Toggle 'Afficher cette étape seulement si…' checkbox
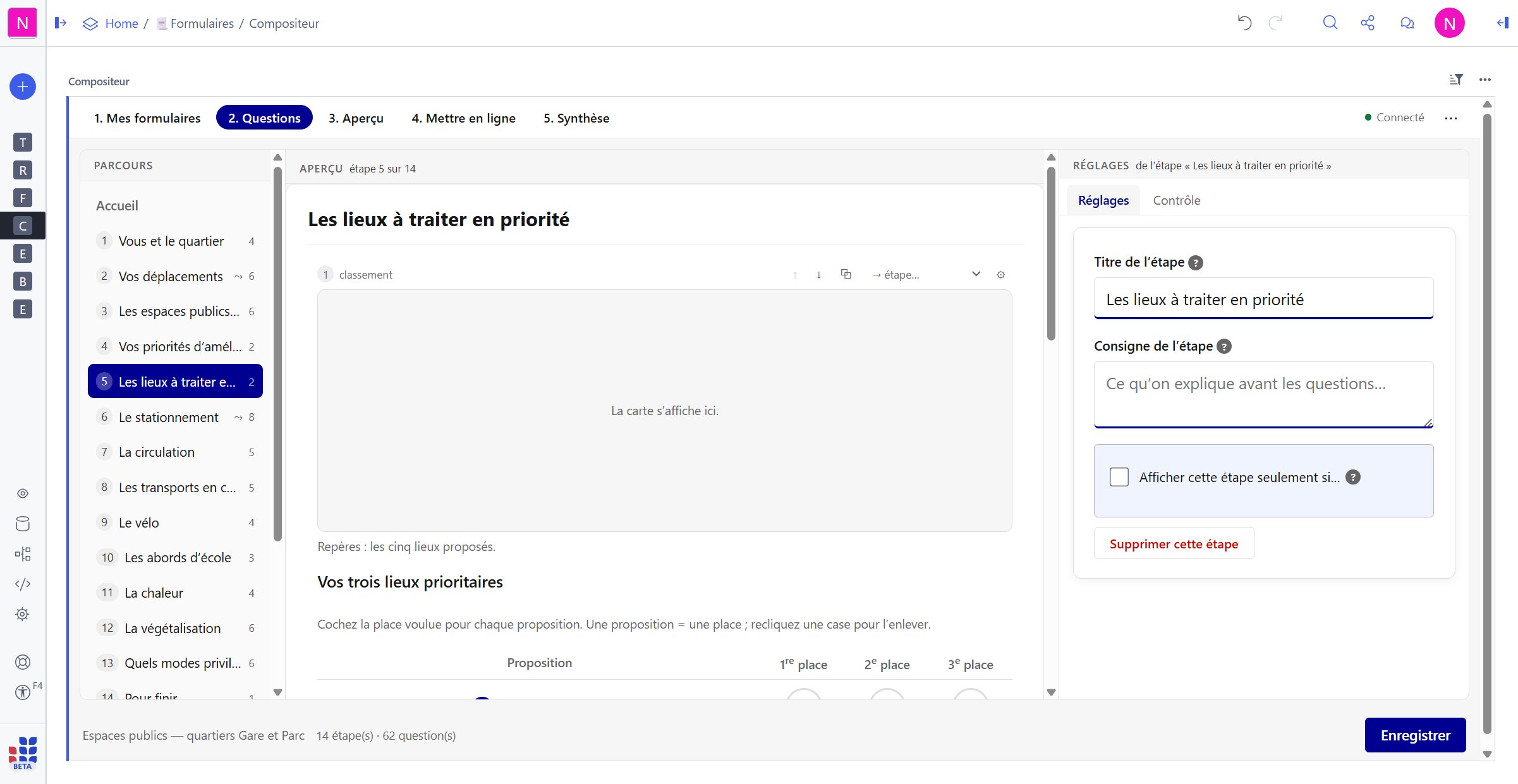The width and height of the screenshot is (1518, 784). (1119, 477)
